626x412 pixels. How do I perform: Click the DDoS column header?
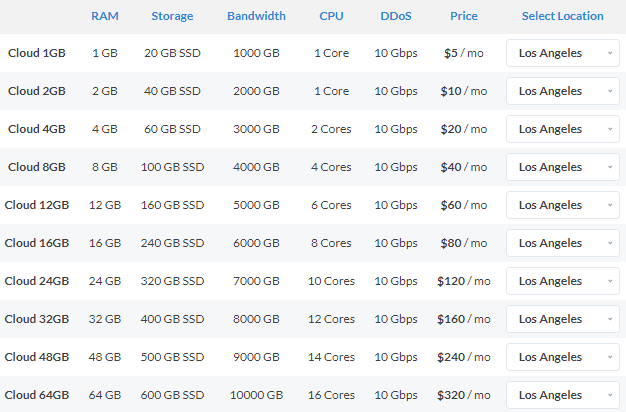coord(396,16)
